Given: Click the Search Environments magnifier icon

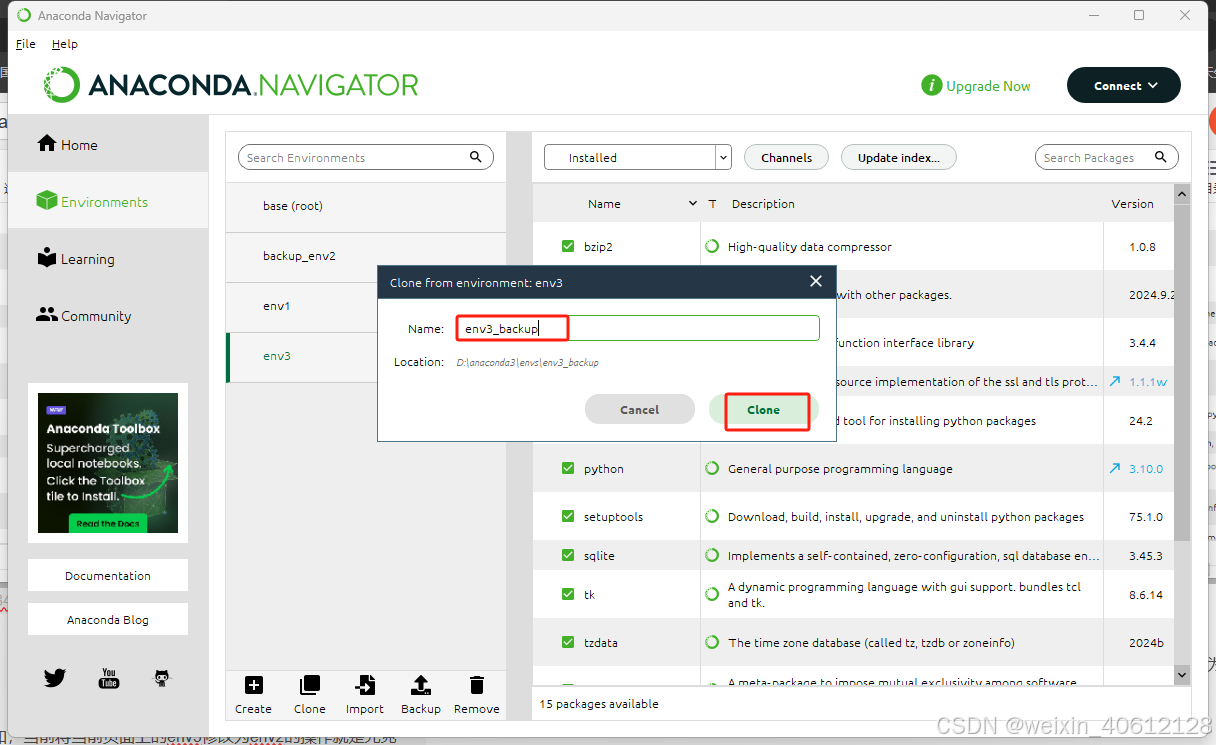Looking at the screenshot, I should [x=476, y=157].
